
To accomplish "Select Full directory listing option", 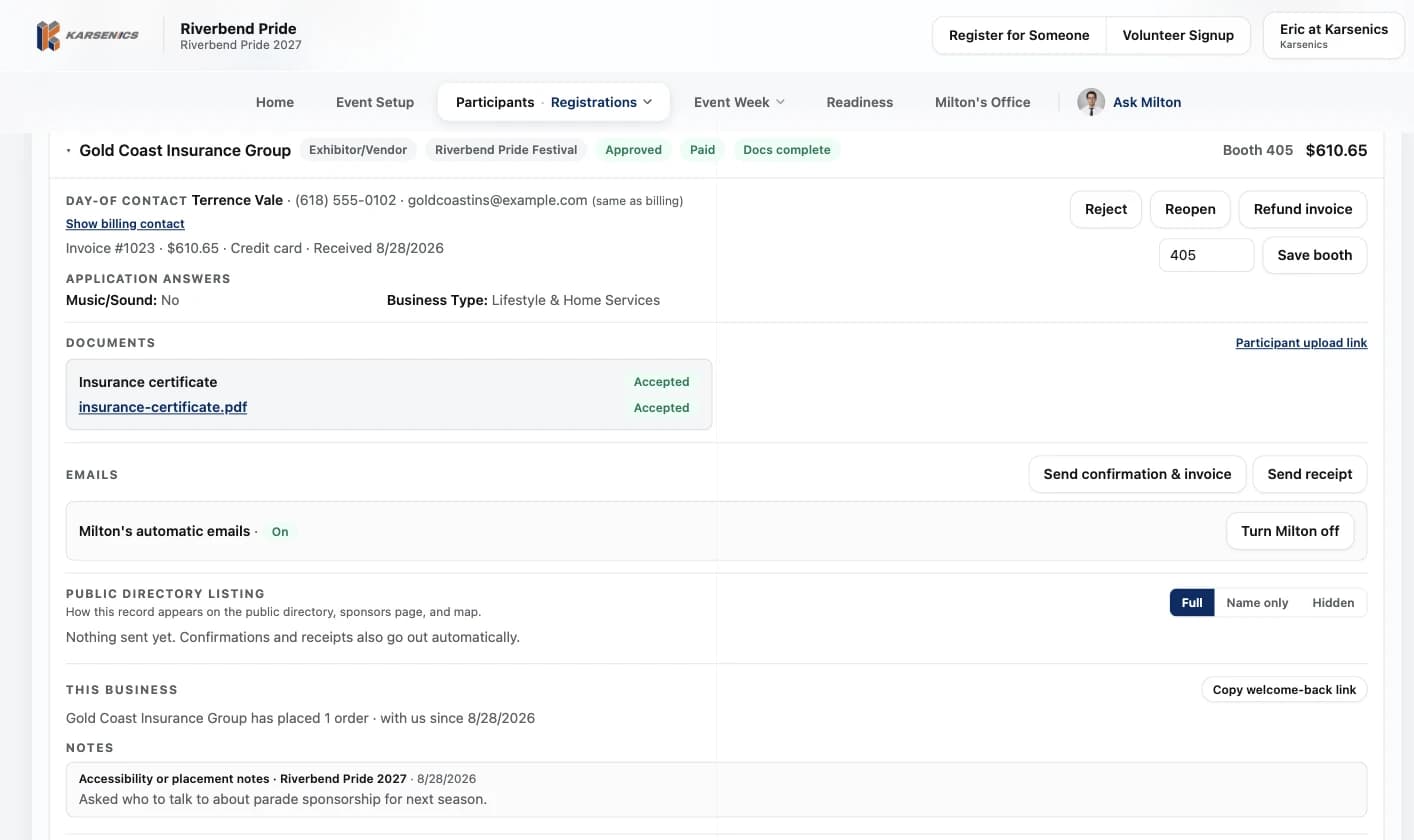I will pyautogui.click(x=1192, y=603).
